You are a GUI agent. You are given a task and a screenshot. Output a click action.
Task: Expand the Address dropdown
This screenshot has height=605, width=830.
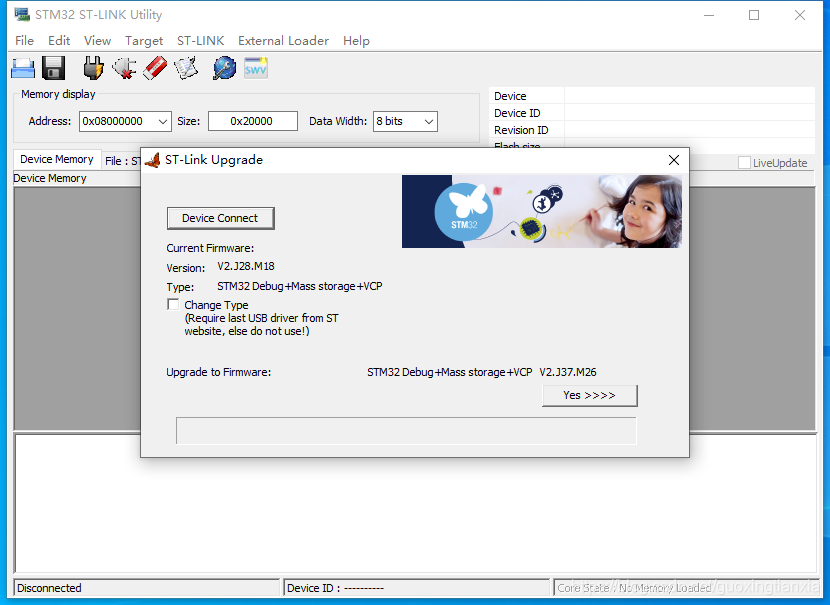click(x=163, y=121)
